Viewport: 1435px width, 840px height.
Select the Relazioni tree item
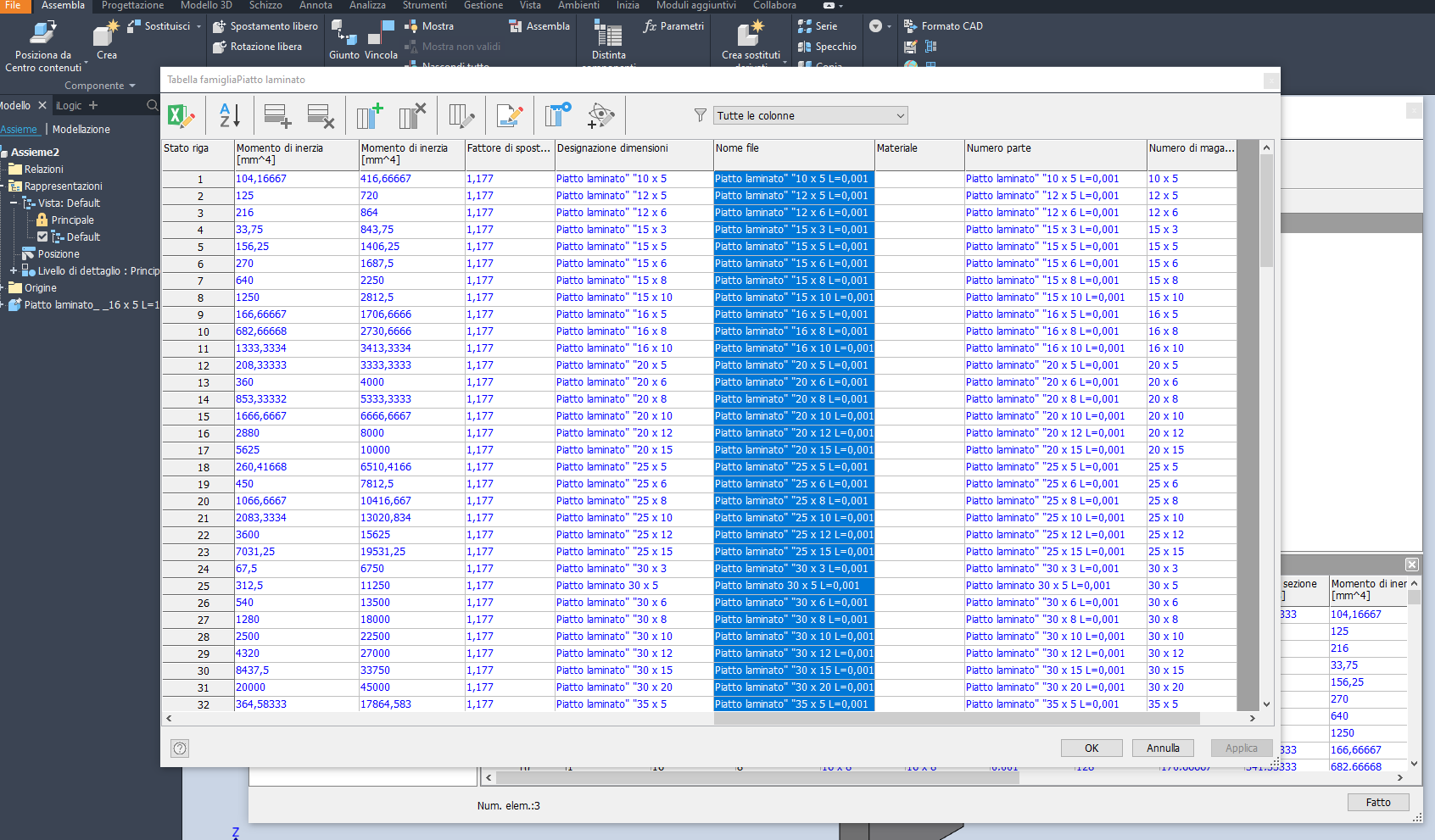coord(44,170)
